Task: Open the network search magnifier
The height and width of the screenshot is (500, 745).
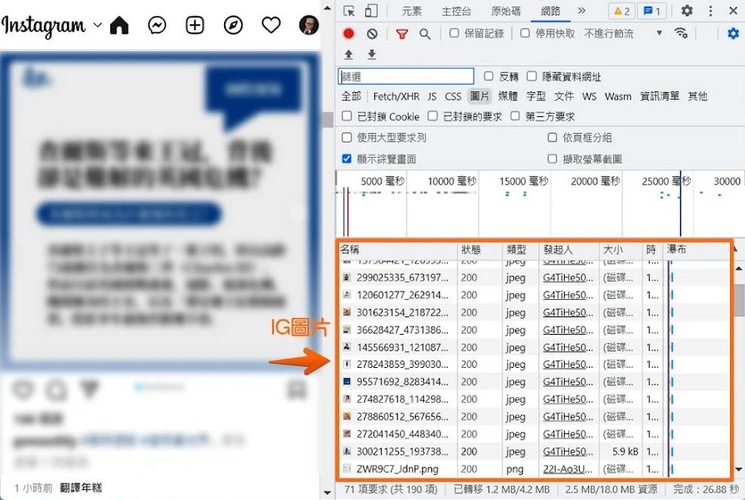Action: tap(425, 34)
